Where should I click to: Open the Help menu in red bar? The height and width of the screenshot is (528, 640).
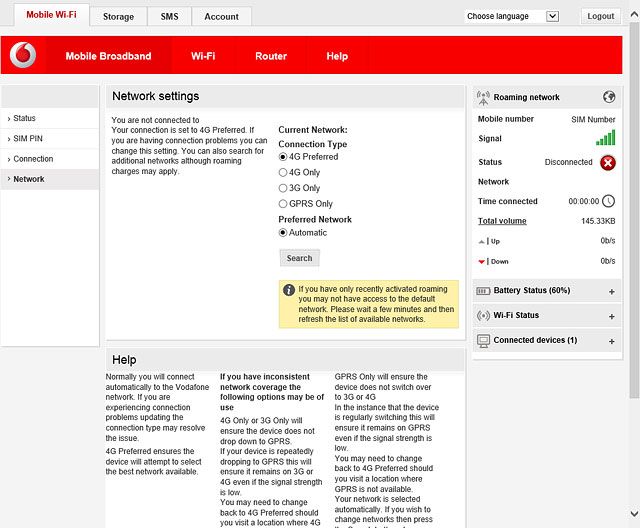click(x=337, y=56)
